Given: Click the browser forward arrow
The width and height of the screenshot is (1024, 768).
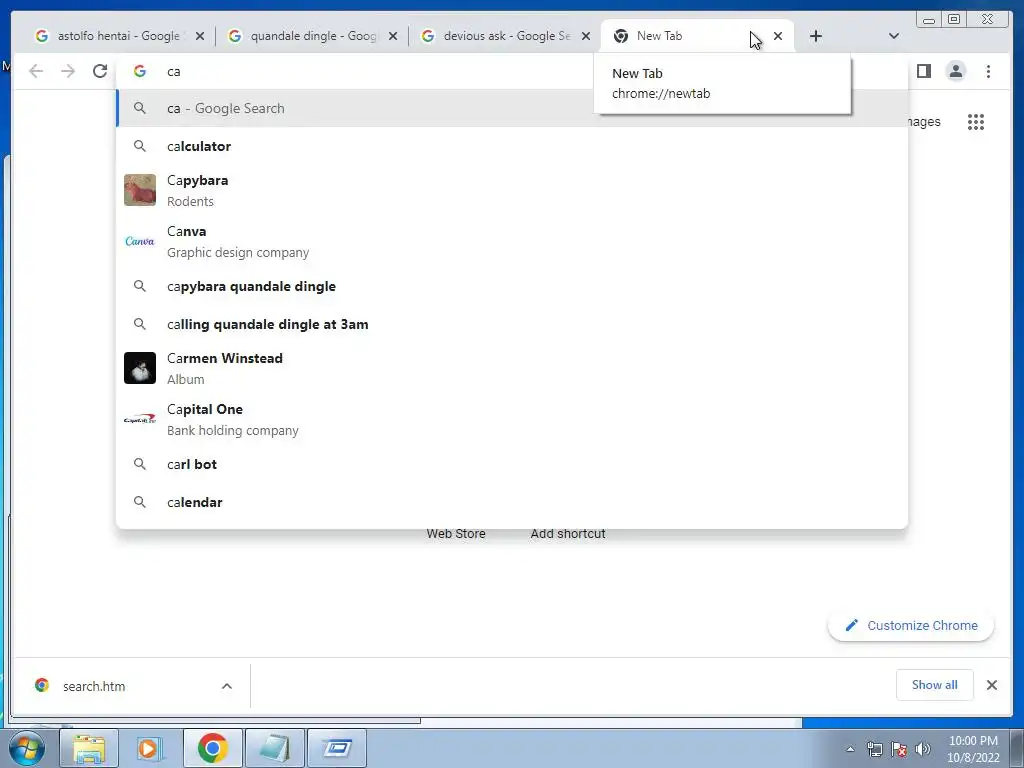Looking at the screenshot, I should (x=68, y=71).
